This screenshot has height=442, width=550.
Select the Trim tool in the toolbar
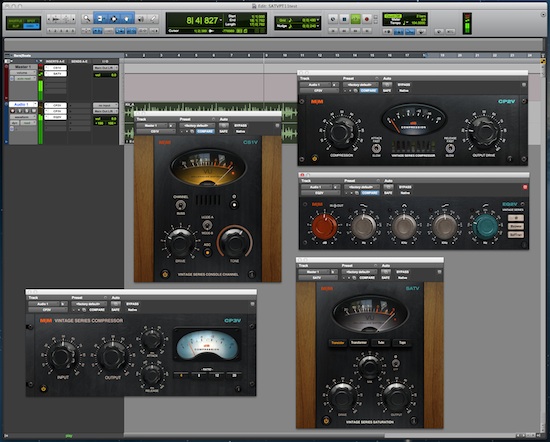(100, 19)
